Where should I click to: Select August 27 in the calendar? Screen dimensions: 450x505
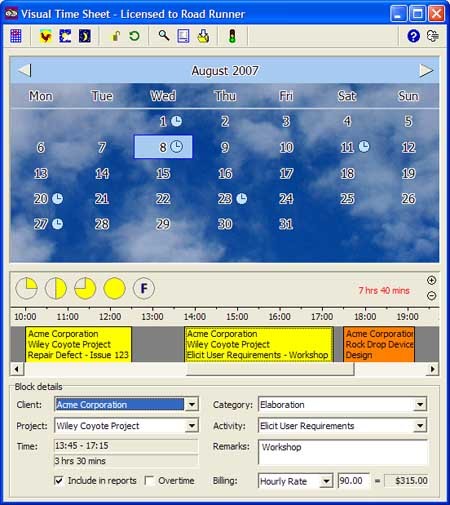click(41, 224)
